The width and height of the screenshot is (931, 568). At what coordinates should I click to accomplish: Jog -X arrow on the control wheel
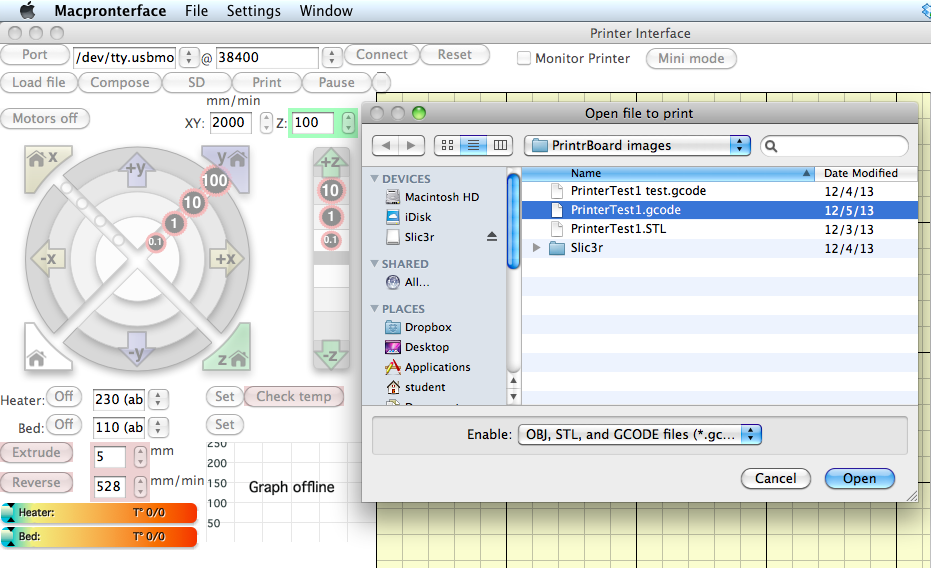[x=48, y=259]
